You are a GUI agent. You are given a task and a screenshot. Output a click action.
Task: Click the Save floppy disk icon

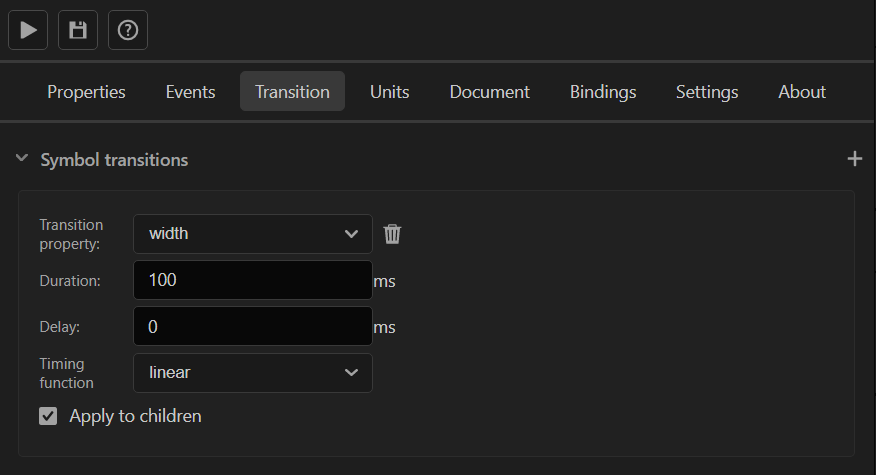[78, 30]
